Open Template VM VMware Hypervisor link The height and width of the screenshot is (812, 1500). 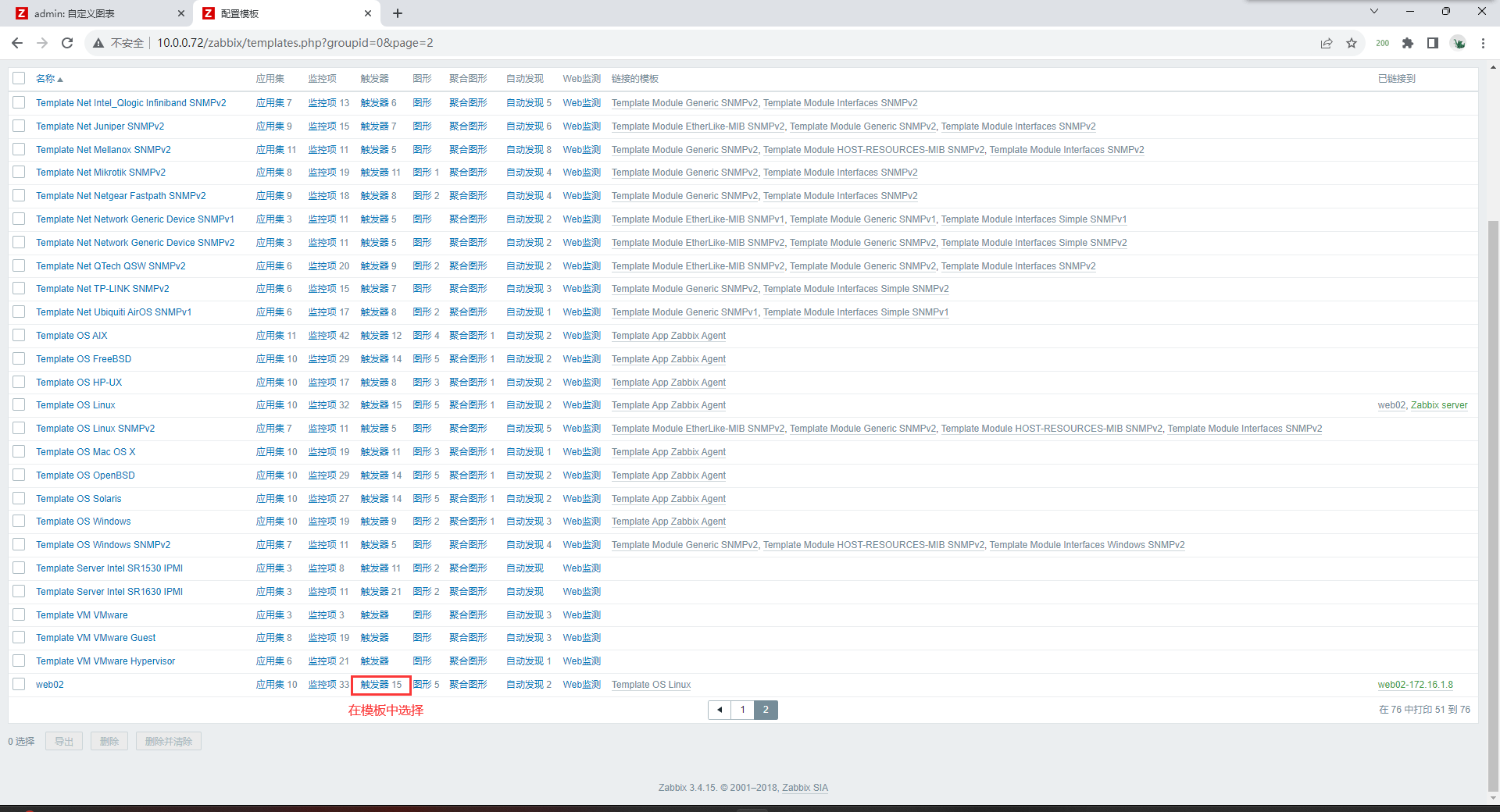105,661
